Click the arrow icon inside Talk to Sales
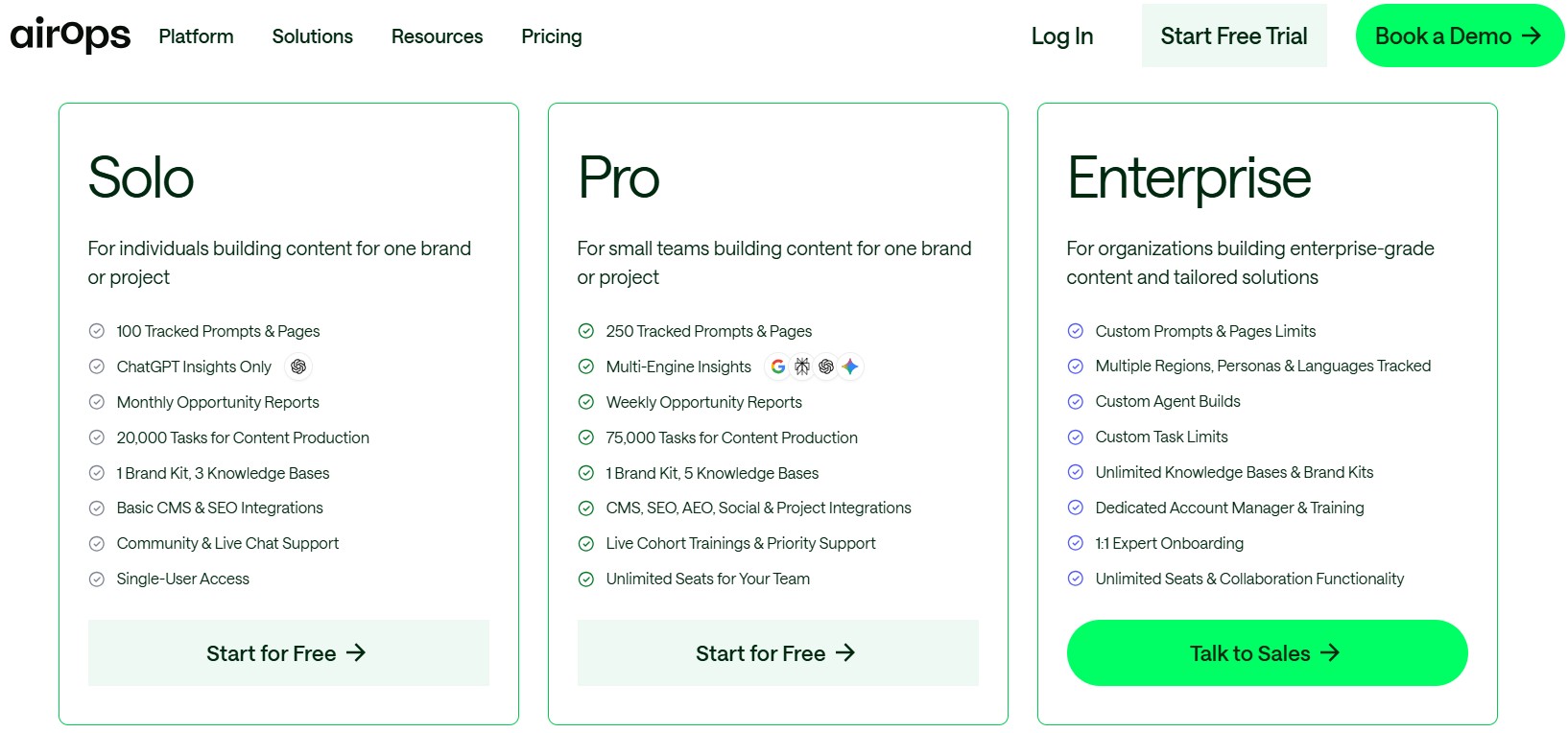This screenshot has height=733, width=1568. (1331, 652)
